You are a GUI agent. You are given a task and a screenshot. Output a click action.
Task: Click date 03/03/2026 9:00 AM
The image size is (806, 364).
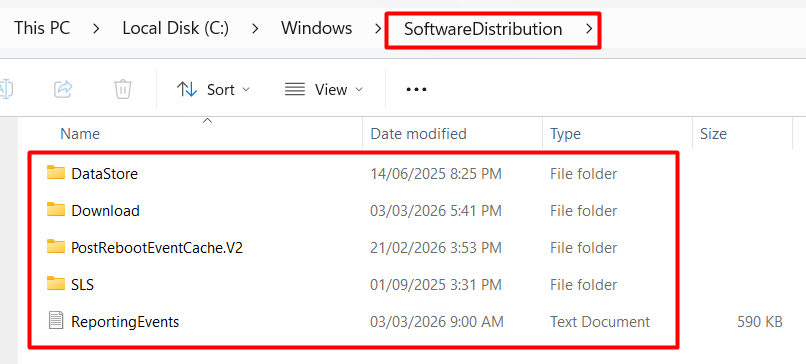(436, 322)
